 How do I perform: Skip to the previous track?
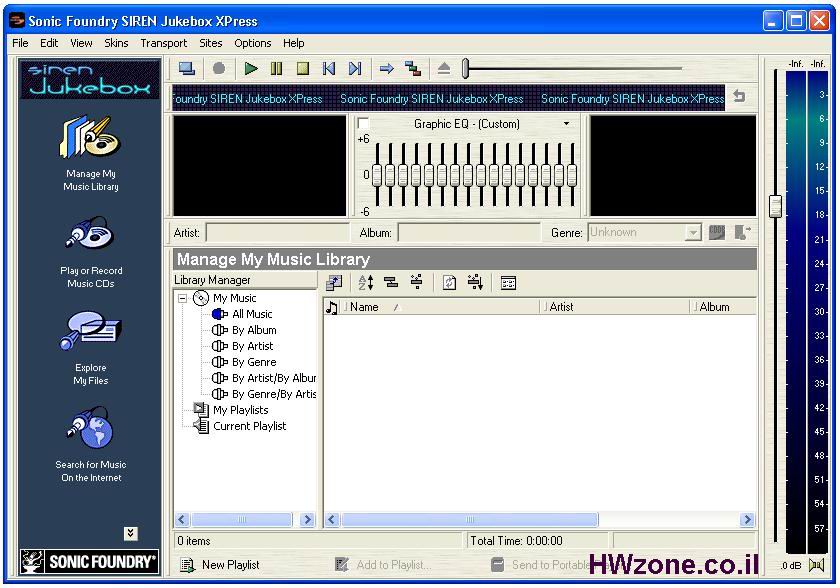coord(329,69)
